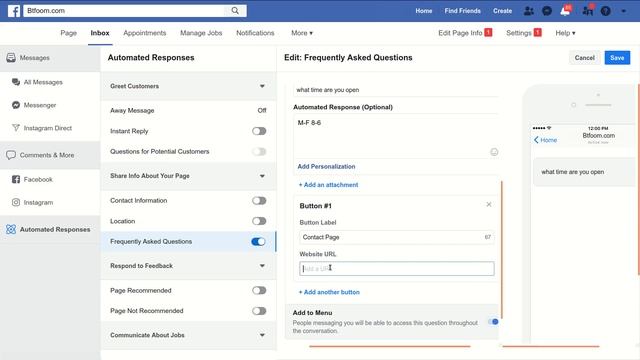Viewport: 640px width, 360px height.
Task: Click the Messenger sidebar icon
Action: [x=16, y=105]
